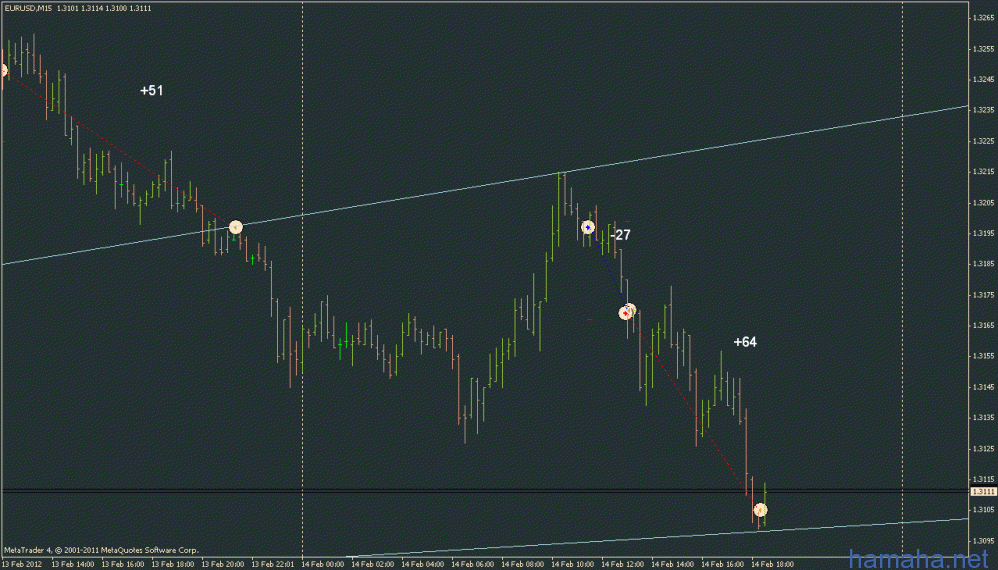The height and width of the screenshot is (570, 998).
Task: Click the 1.3265 price scale label
Action: (983, 17)
